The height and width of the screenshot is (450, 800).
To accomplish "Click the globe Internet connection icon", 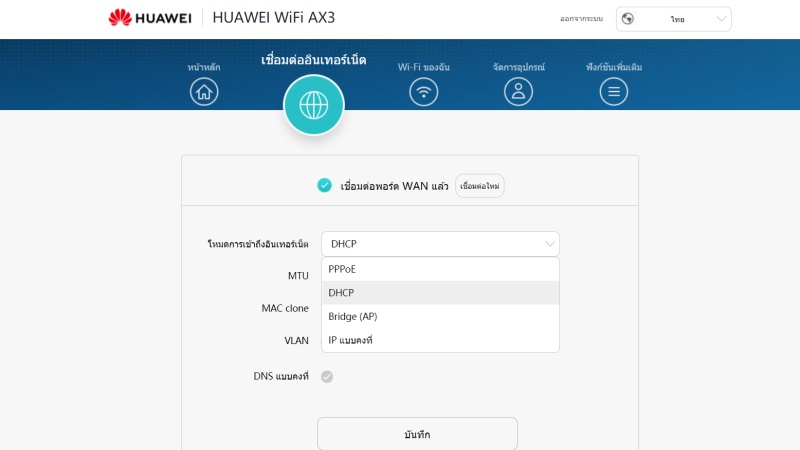I will (314, 105).
